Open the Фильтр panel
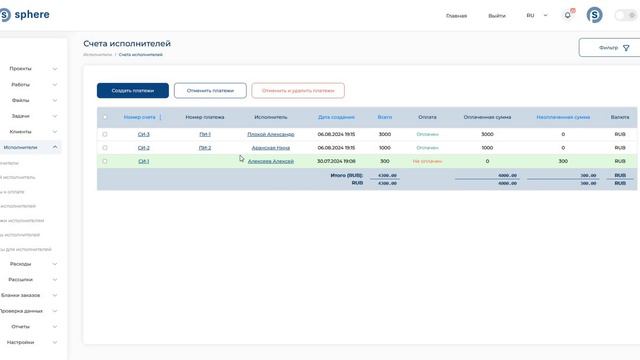The height and width of the screenshot is (360, 640). pyautogui.click(x=609, y=48)
